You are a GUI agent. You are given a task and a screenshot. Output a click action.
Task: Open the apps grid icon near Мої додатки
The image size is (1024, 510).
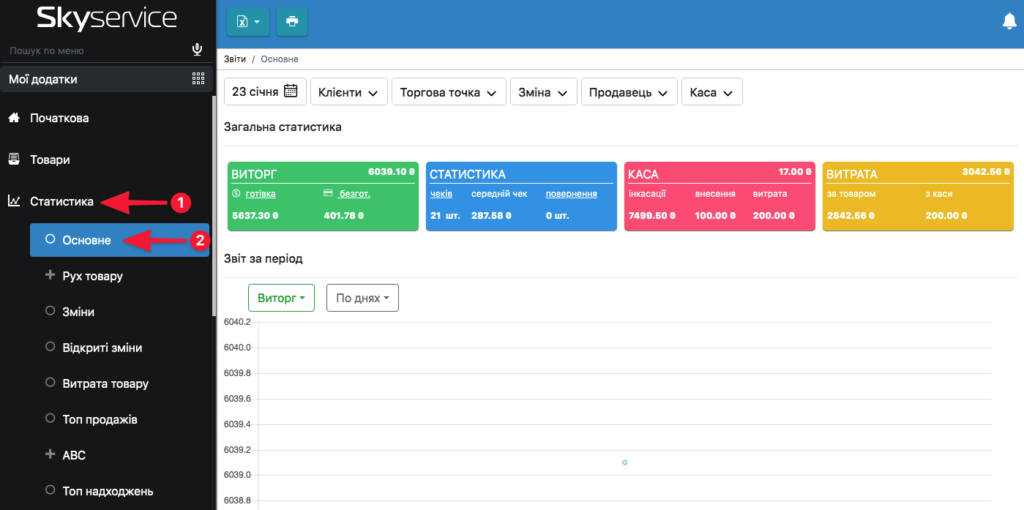pos(197,79)
